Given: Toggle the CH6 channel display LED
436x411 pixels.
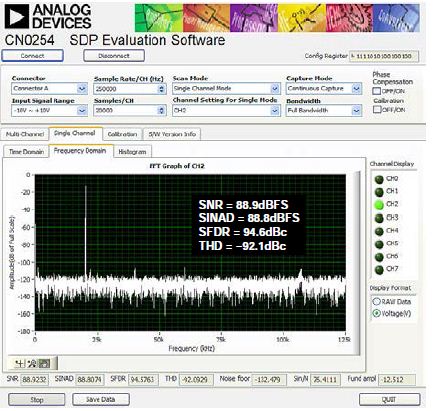Looking at the screenshot, I should coord(379,257).
